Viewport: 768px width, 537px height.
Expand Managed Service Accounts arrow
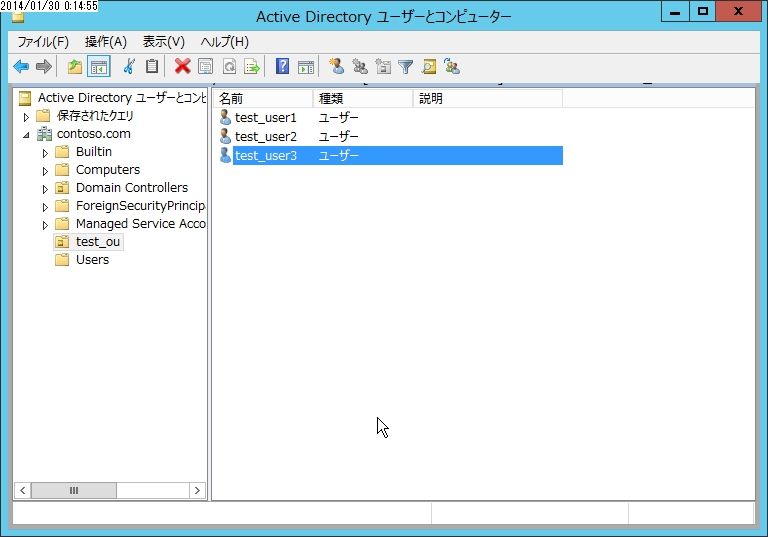coord(45,225)
